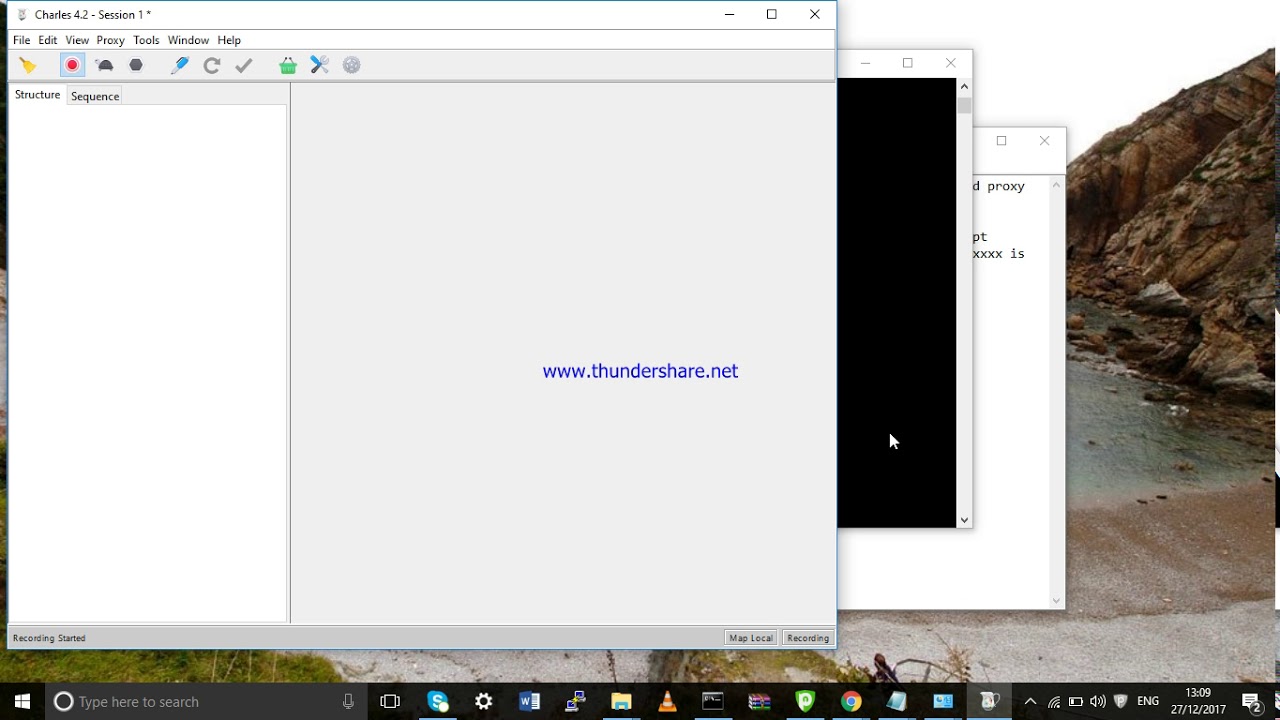Click the 'd proxy' text in the notepad window
1280x720 pixels.
click(999, 186)
